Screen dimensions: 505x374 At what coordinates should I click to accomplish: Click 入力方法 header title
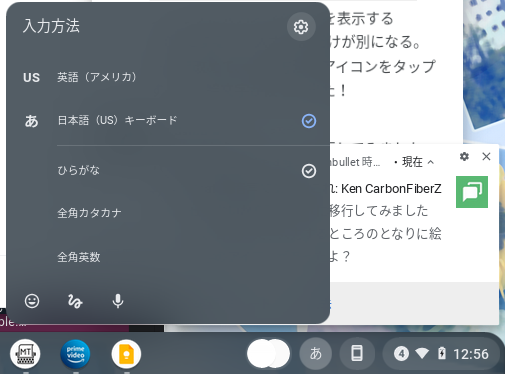51,26
